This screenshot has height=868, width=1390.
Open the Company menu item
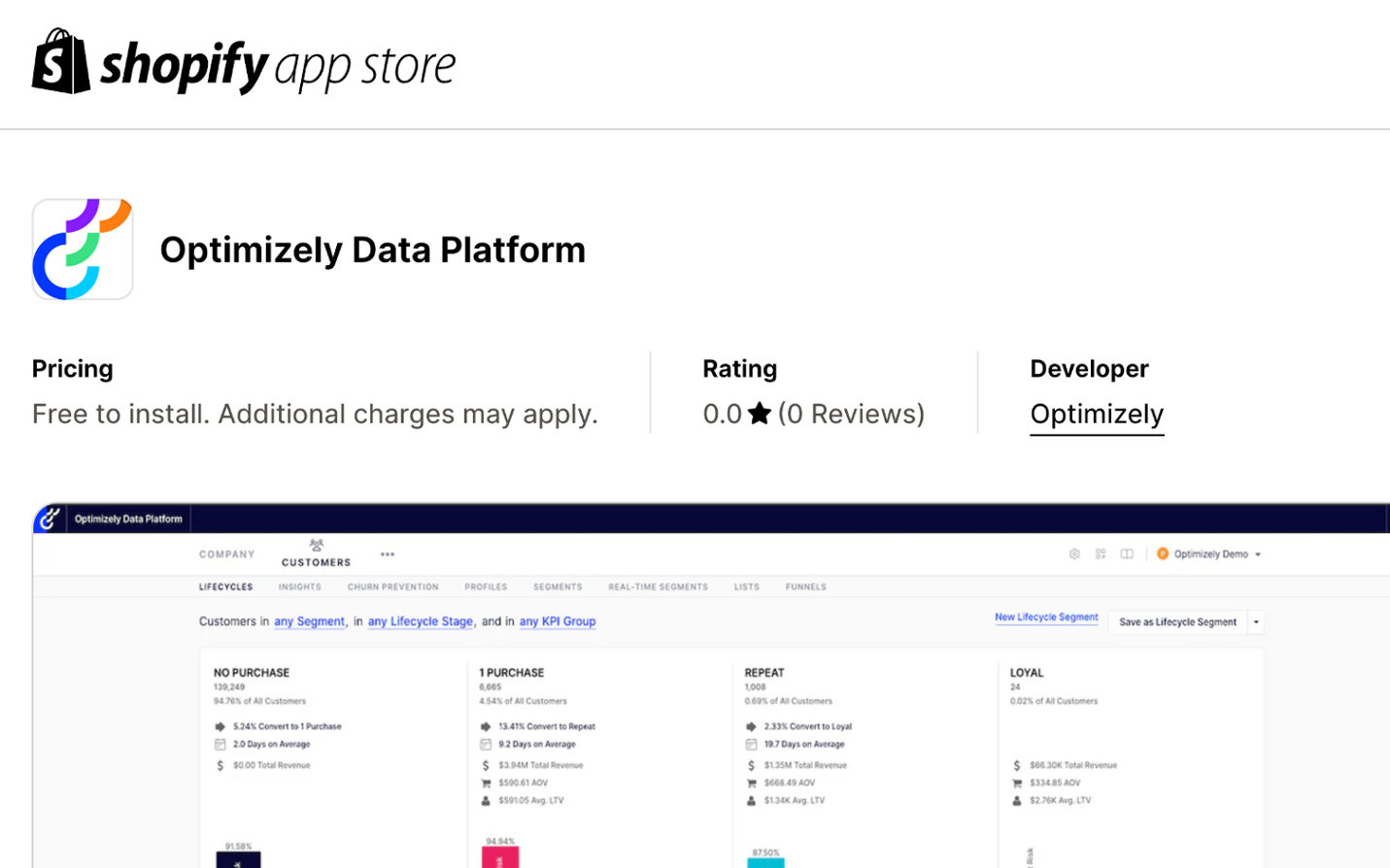point(227,554)
